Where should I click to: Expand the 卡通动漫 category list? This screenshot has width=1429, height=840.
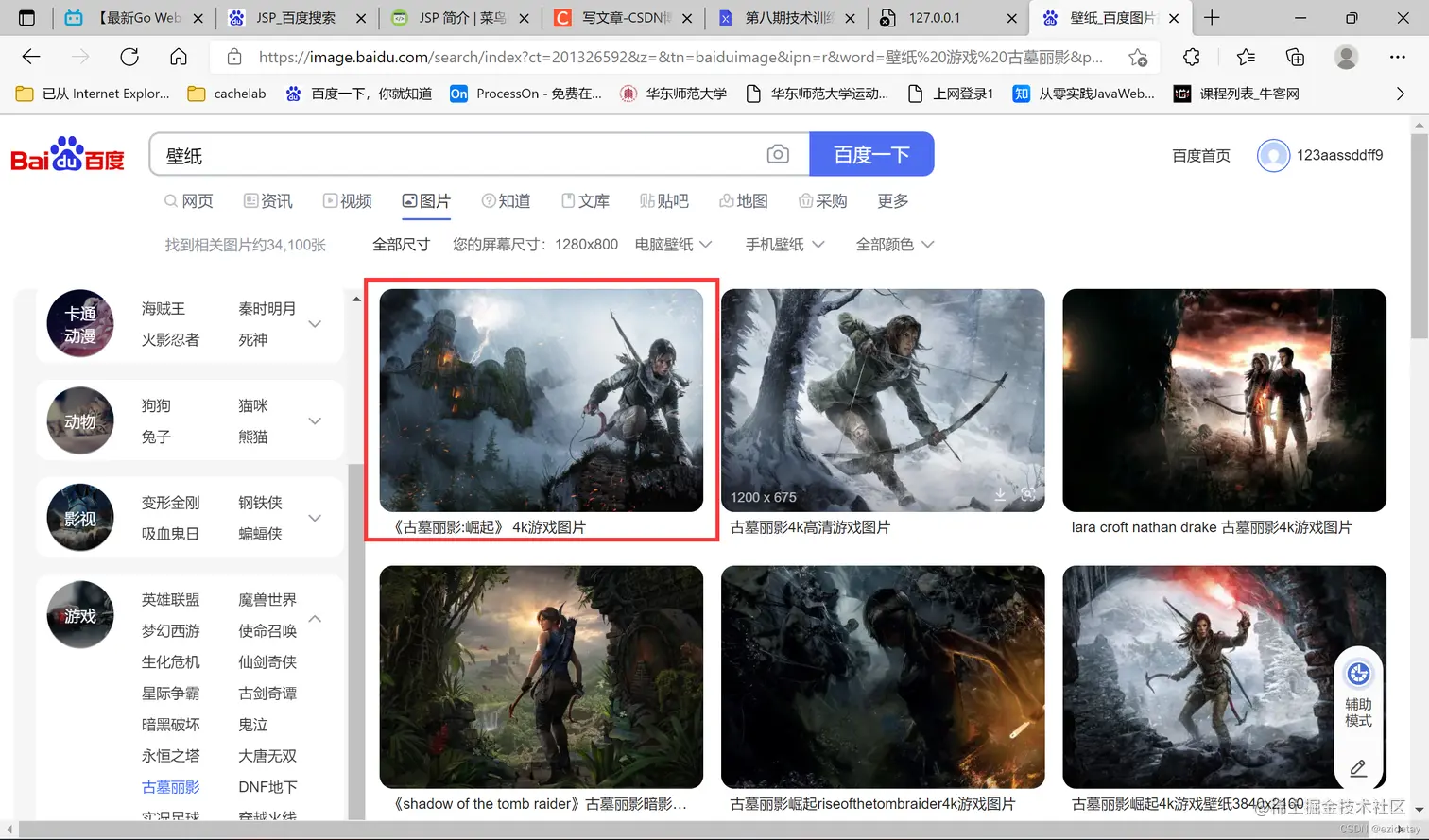coord(315,324)
